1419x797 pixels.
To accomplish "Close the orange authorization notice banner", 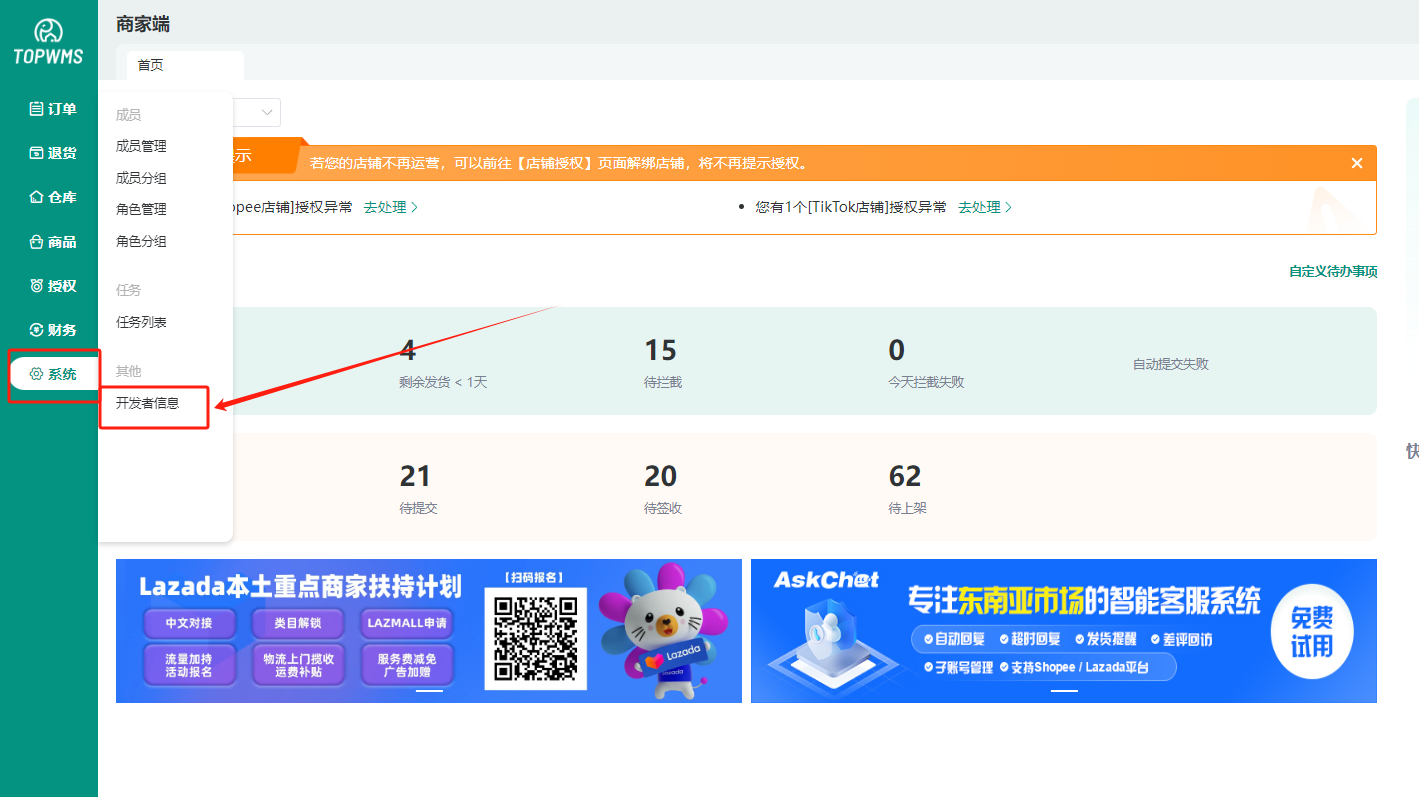I will point(1357,163).
